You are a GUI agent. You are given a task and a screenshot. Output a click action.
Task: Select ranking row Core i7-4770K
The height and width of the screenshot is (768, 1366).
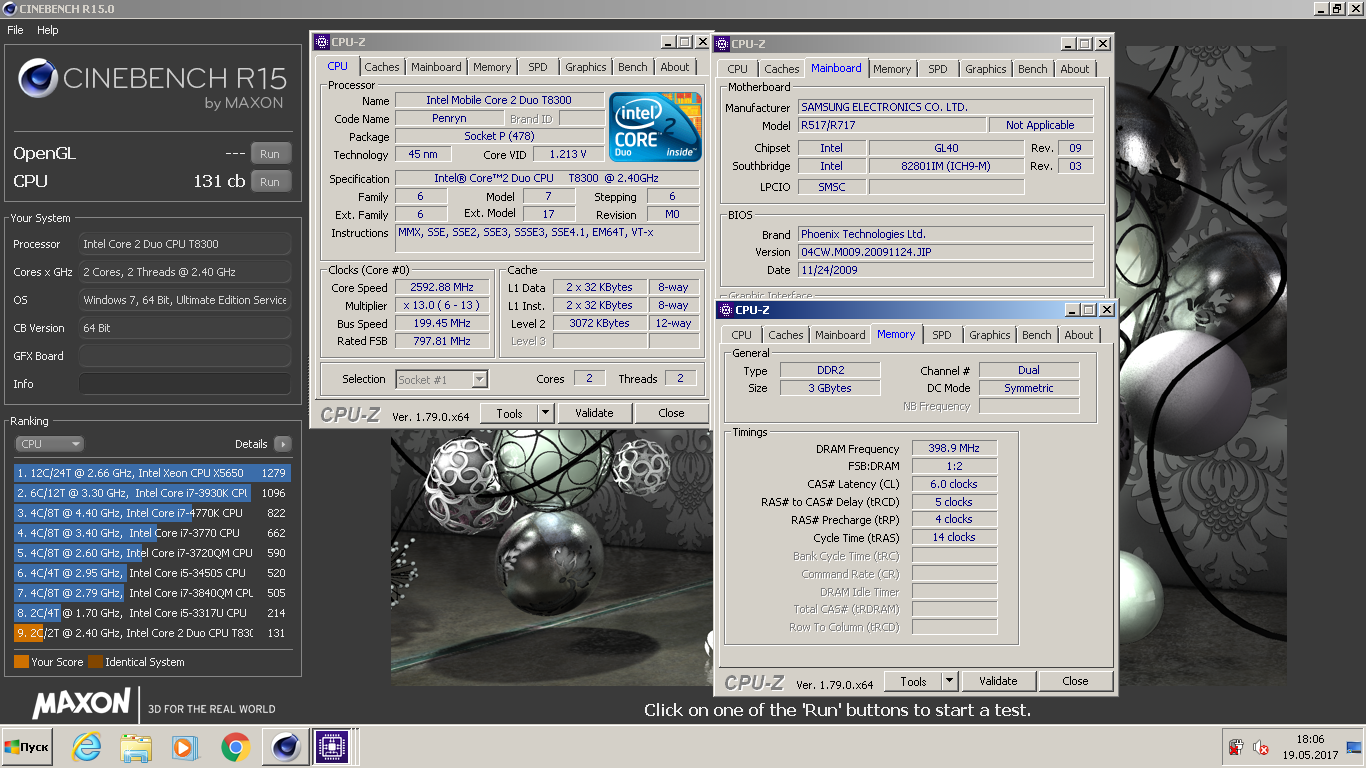[x=152, y=513]
